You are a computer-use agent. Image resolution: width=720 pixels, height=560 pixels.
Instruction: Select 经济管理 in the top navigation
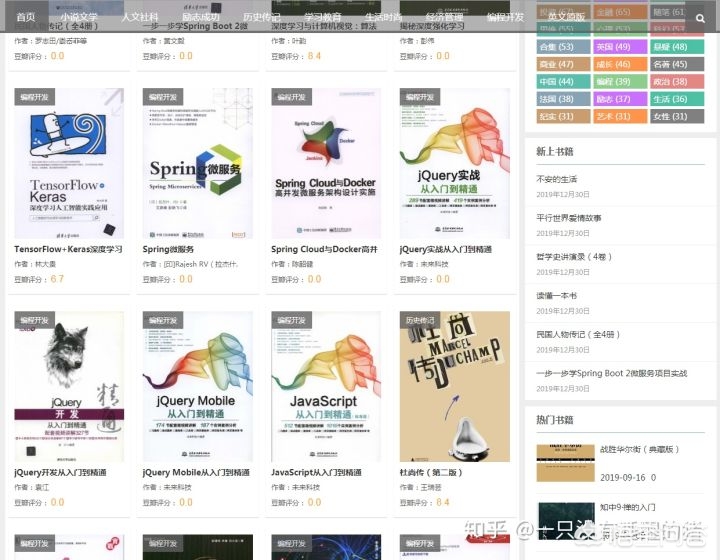pyautogui.click(x=444, y=17)
